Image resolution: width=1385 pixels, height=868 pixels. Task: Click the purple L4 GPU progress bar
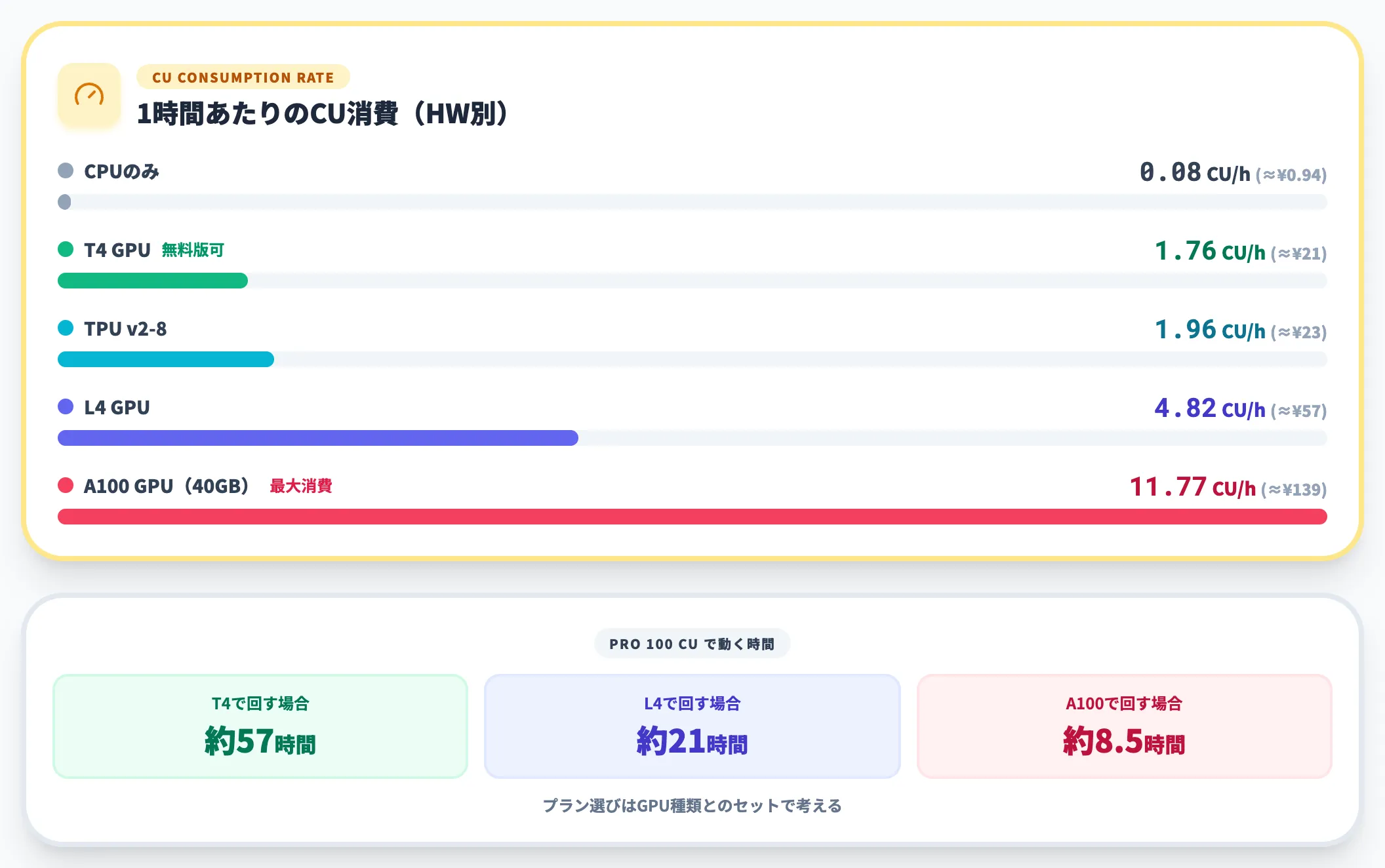[x=318, y=438]
